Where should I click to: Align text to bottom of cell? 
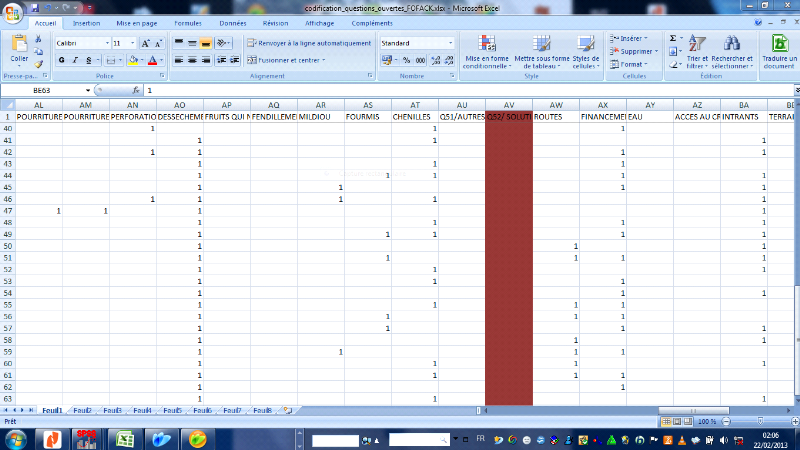[x=206, y=43]
